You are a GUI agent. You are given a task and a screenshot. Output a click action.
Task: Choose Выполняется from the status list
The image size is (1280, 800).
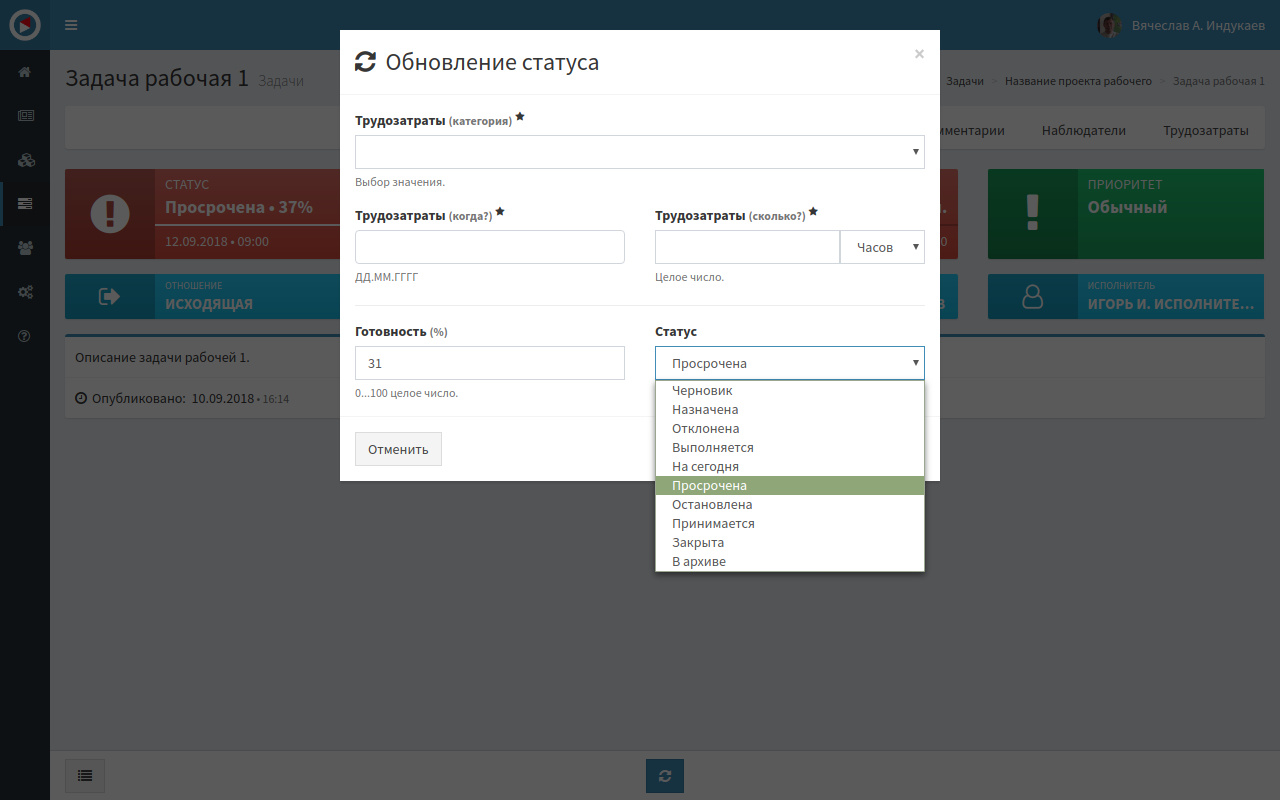[x=790, y=448]
